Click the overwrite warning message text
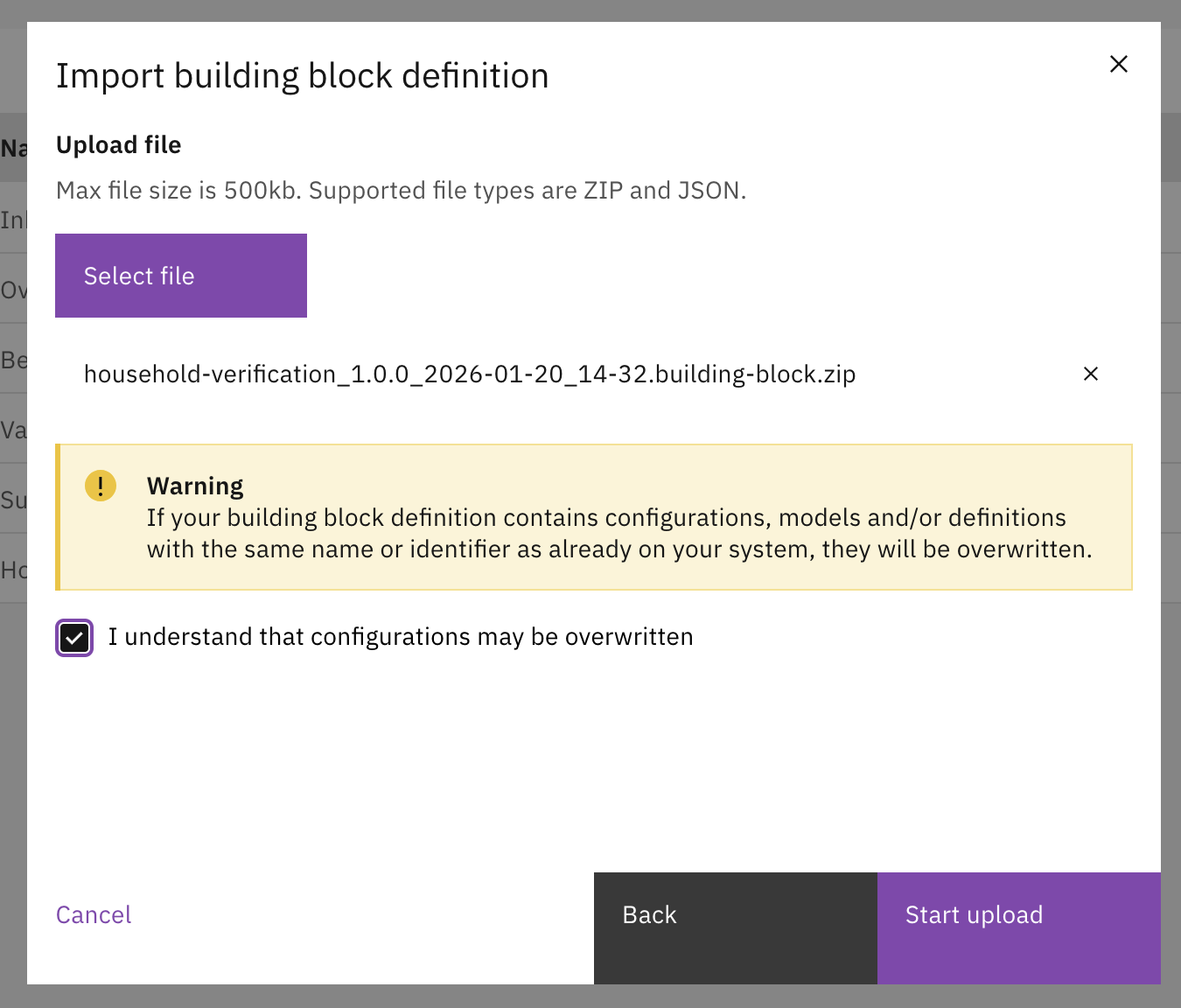This screenshot has width=1181, height=1008. click(x=618, y=534)
